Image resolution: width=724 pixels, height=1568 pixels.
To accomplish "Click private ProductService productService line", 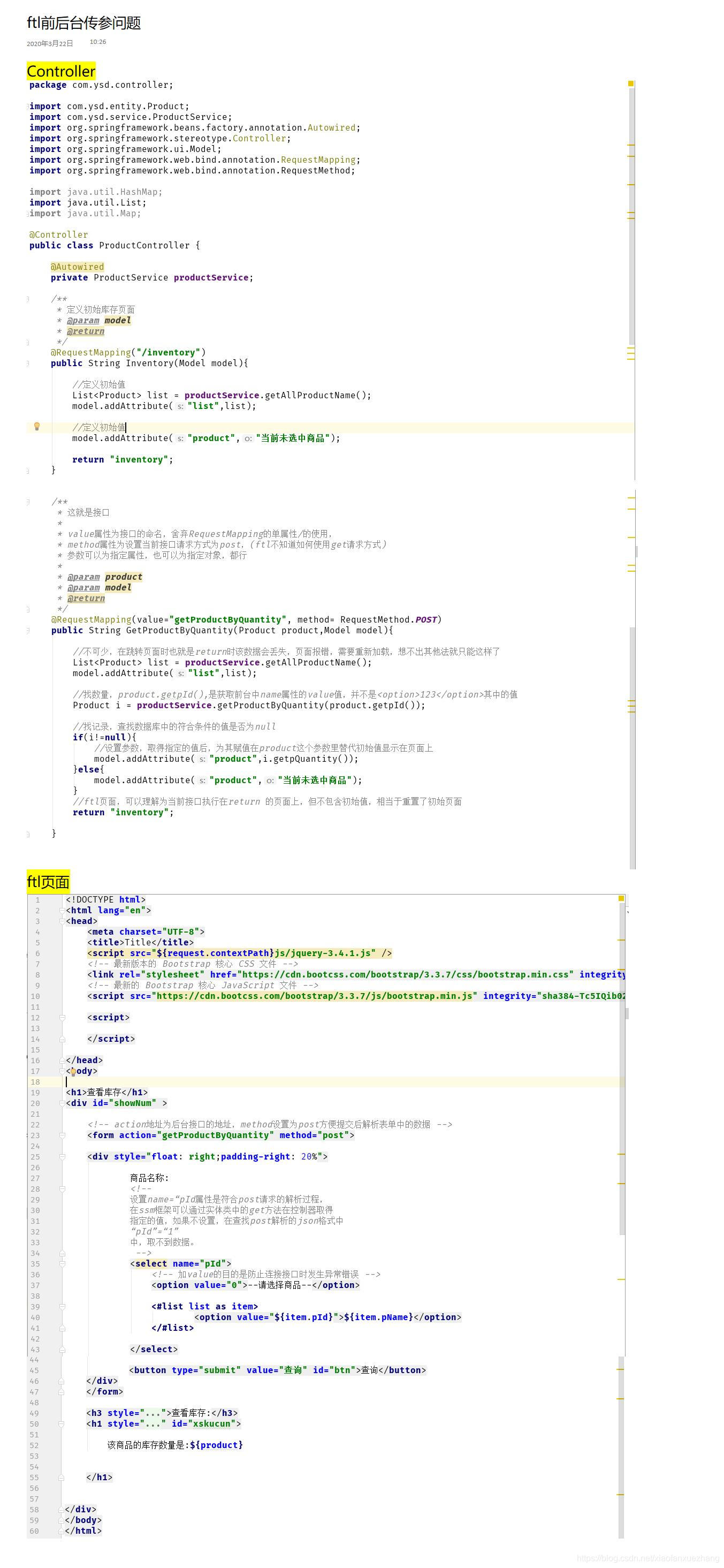I will click(x=152, y=278).
